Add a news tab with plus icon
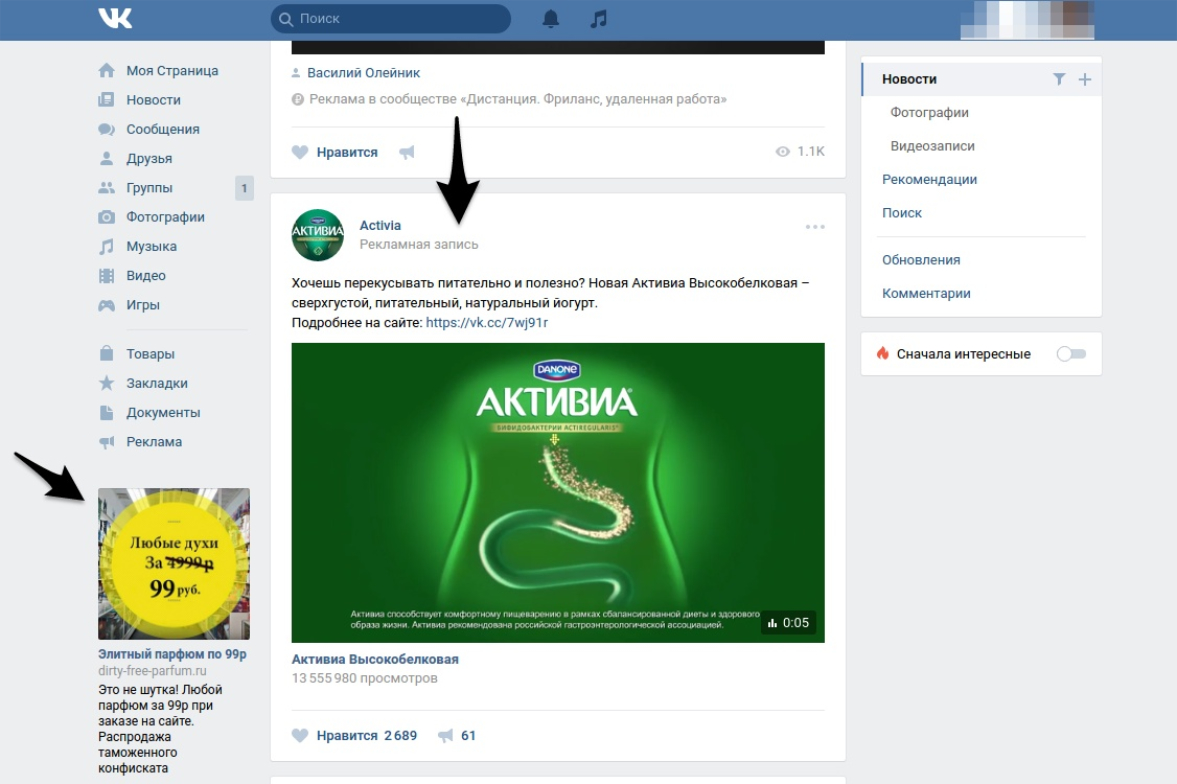This screenshot has width=1177, height=784. (1085, 79)
